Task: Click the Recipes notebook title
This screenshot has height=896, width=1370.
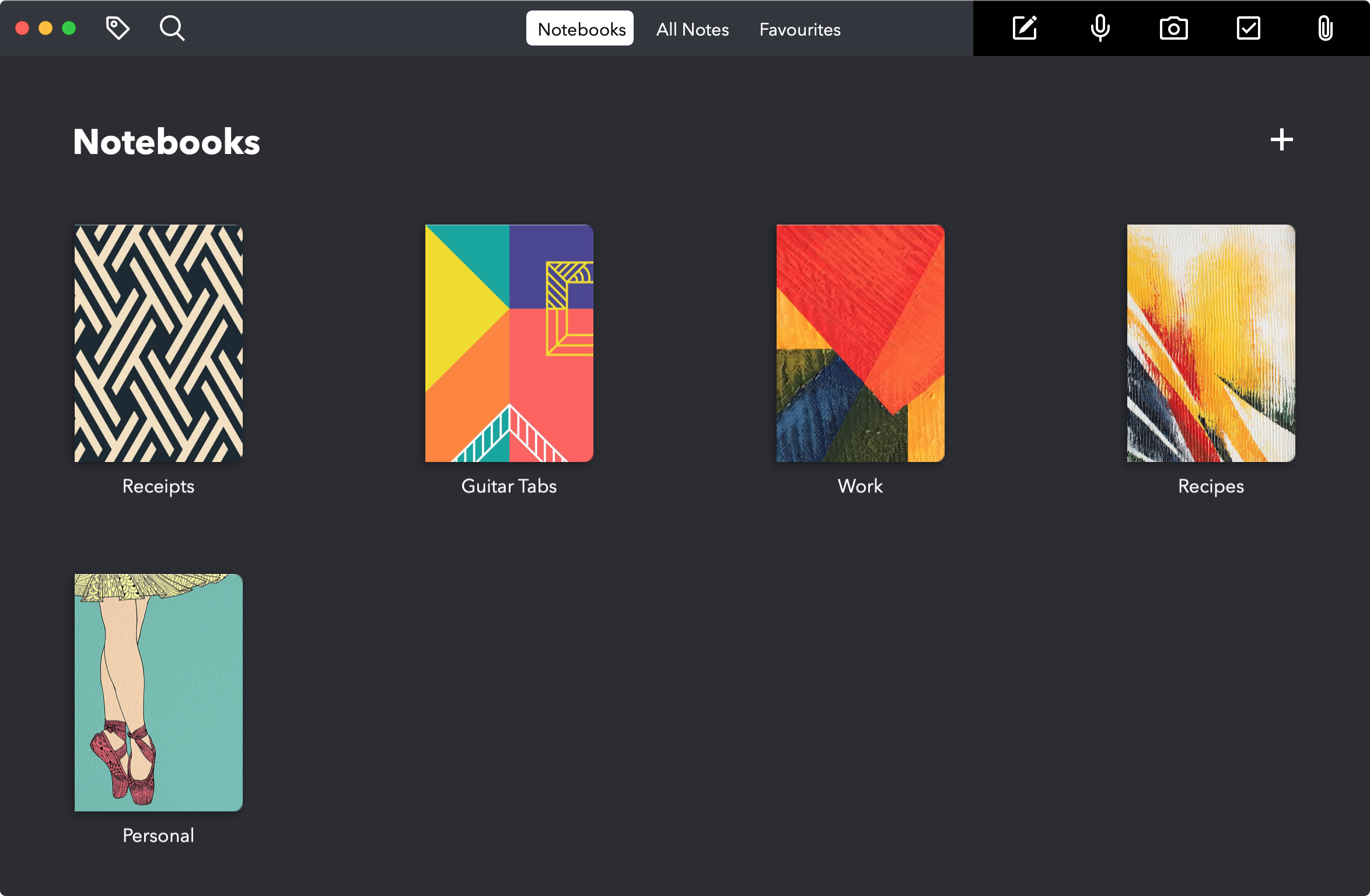Action: [x=1211, y=486]
